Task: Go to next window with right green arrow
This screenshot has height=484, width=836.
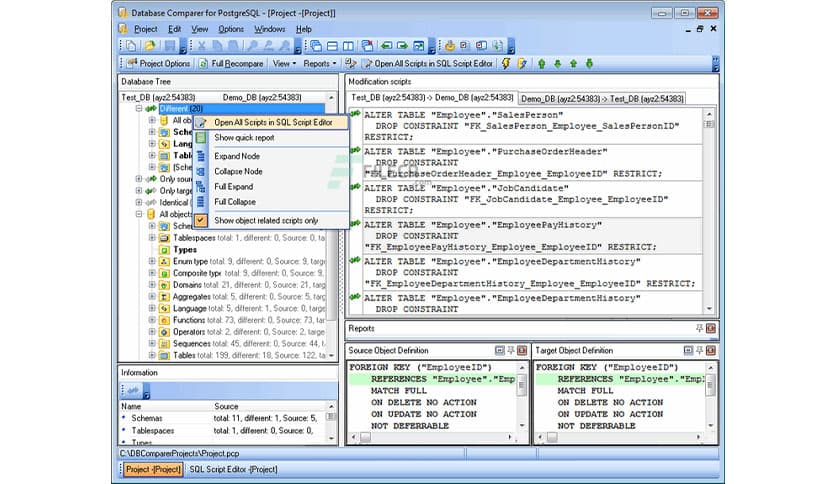Action: 403,46
